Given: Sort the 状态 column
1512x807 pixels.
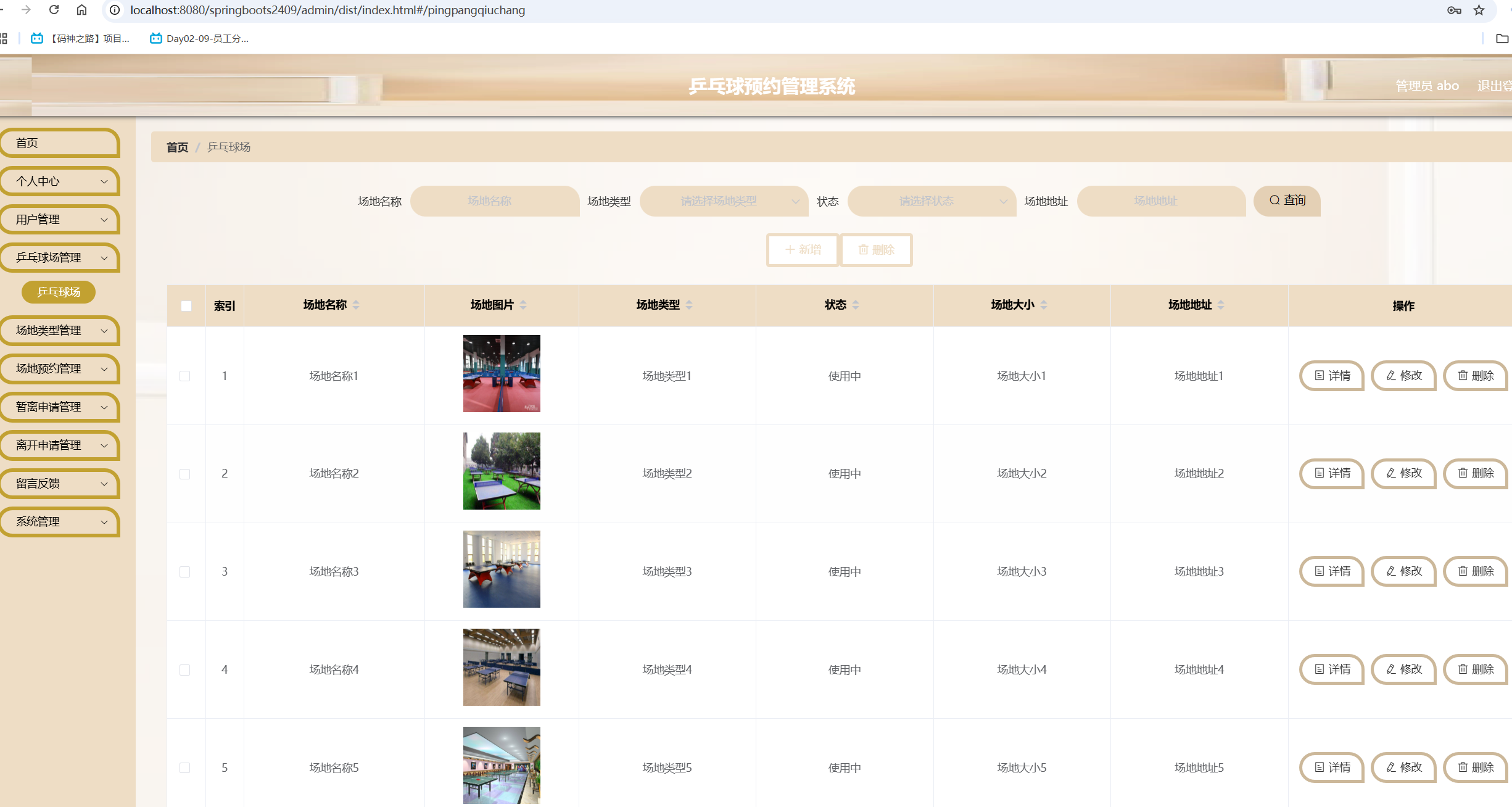Looking at the screenshot, I should tap(855, 305).
